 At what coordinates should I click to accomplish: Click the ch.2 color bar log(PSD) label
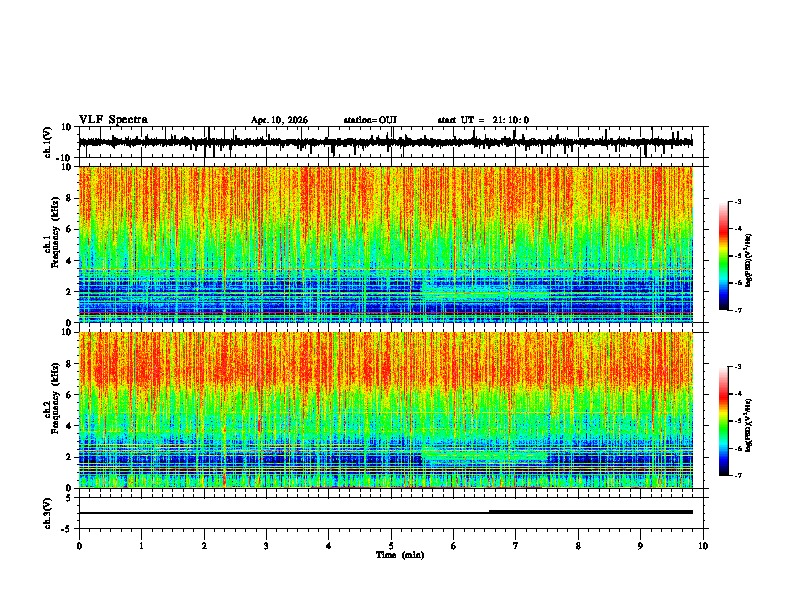[x=749, y=425]
